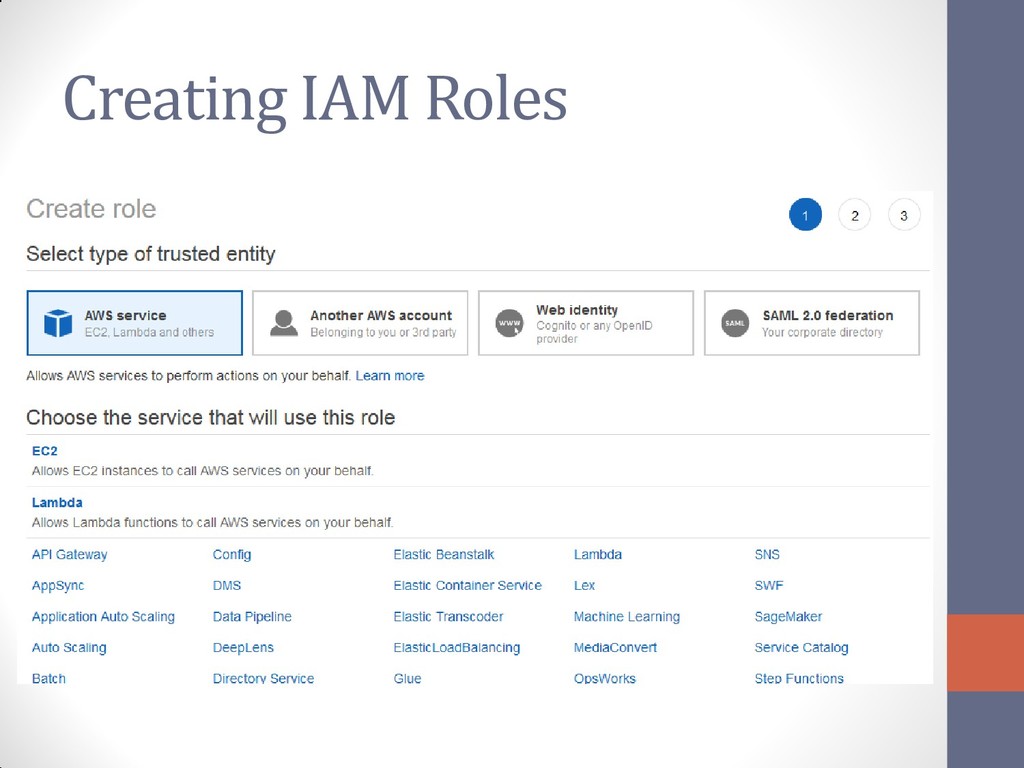Pick SageMaker from the services
The height and width of the screenshot is (768, 1024).
(x=788, y=616)
